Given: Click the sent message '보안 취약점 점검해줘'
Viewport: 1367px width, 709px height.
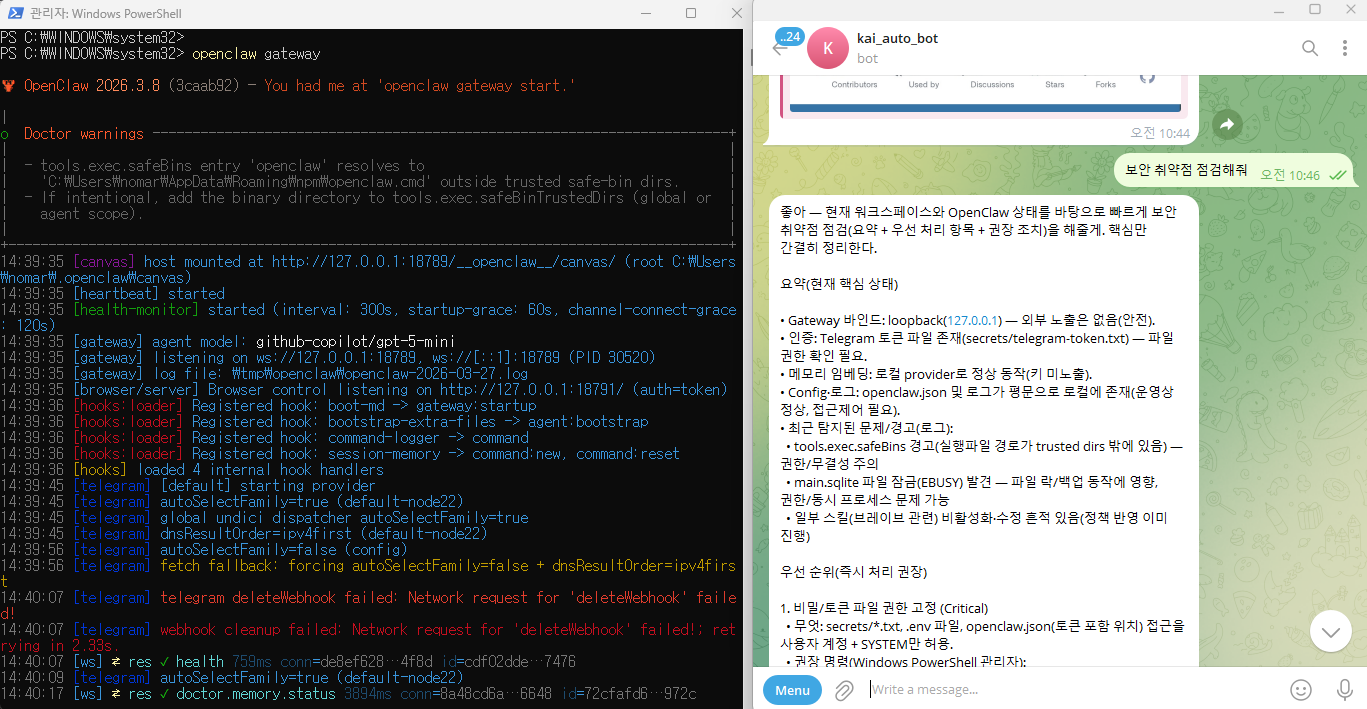Looking at the screenshot, I should click(1185, 170).
